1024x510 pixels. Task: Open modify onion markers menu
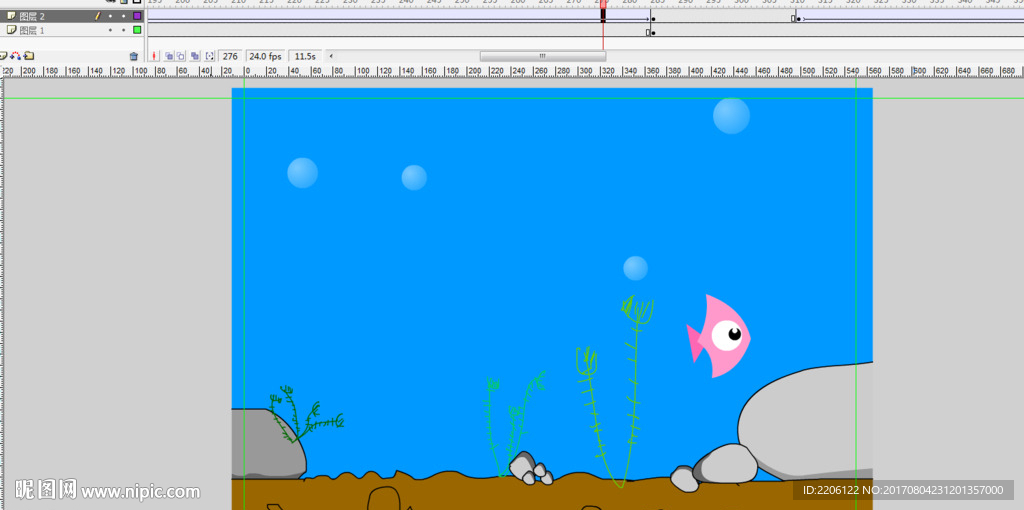point(209,56)
